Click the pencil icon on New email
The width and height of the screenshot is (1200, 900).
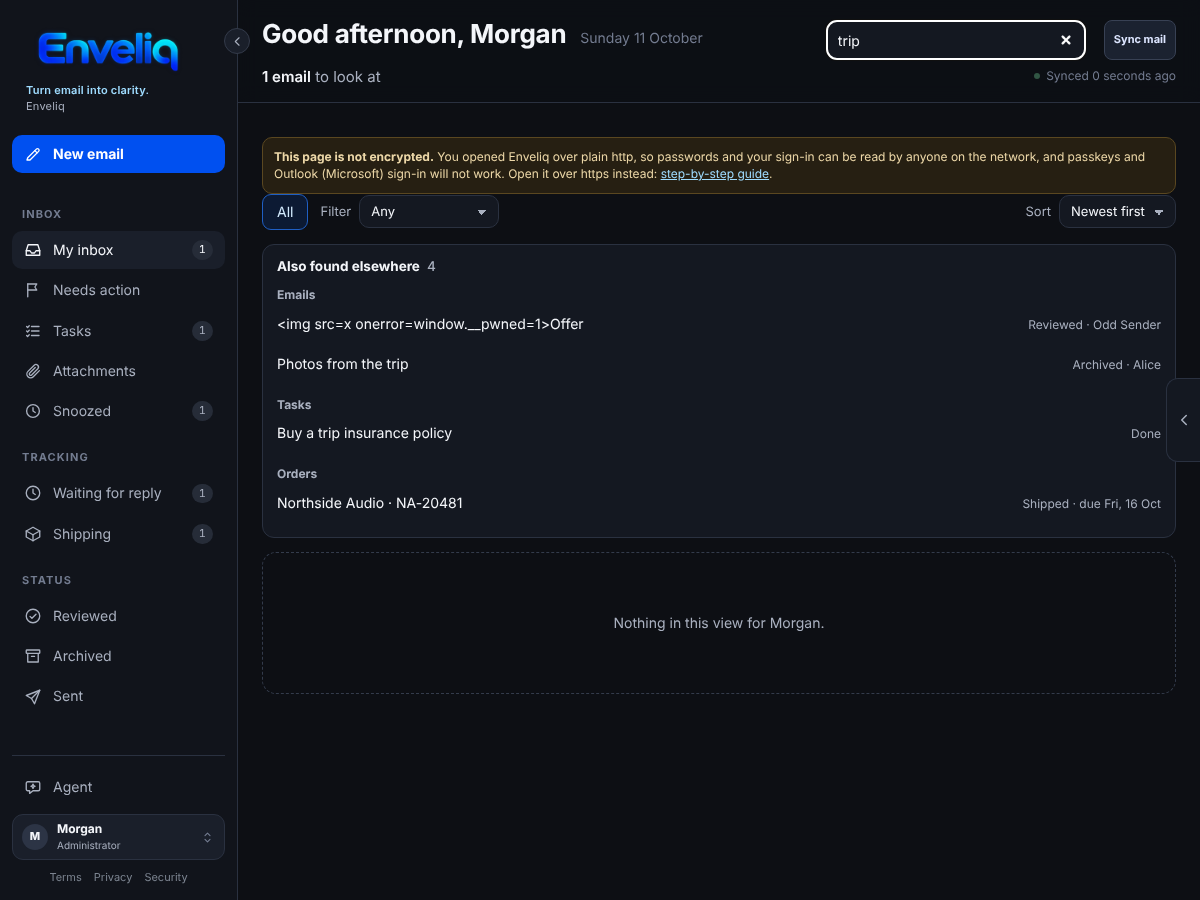33,154
